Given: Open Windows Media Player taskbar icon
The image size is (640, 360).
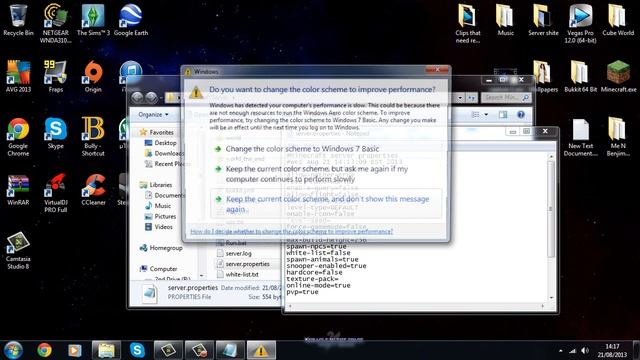Looking at the screenshot, I should pos(75,350).
